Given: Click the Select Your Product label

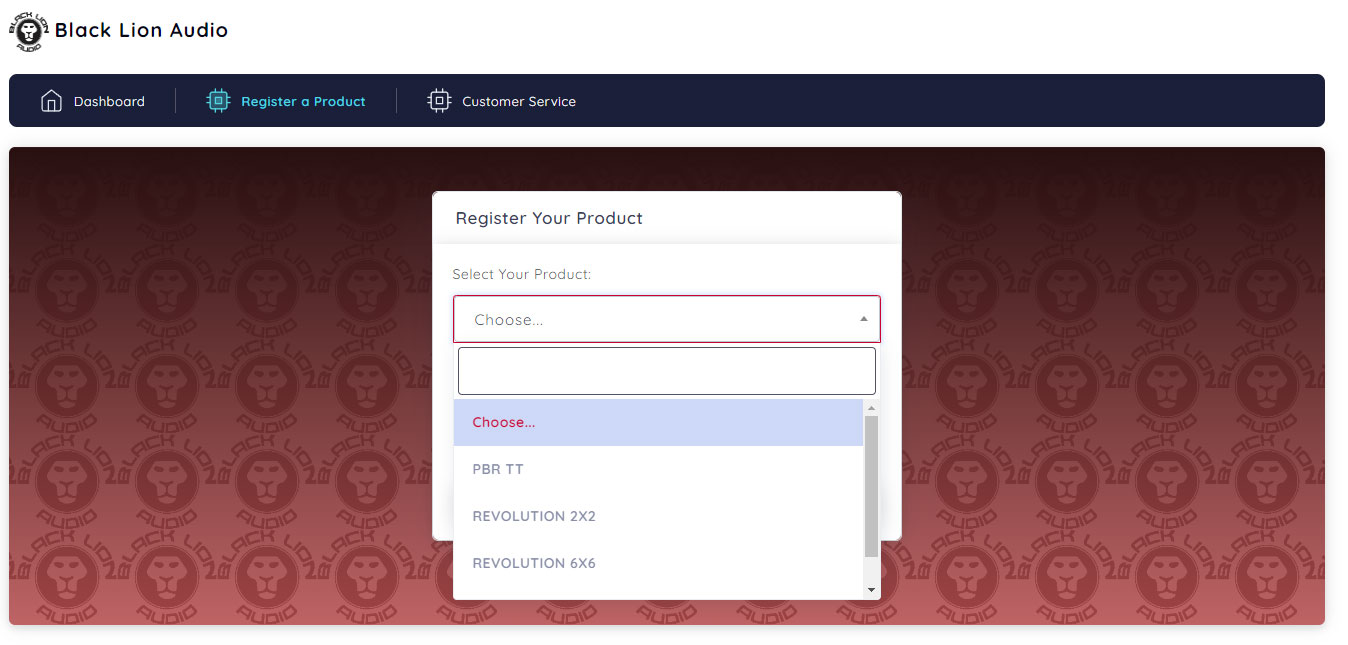Looking at the screenshot, I should click(x=522, y=274).
